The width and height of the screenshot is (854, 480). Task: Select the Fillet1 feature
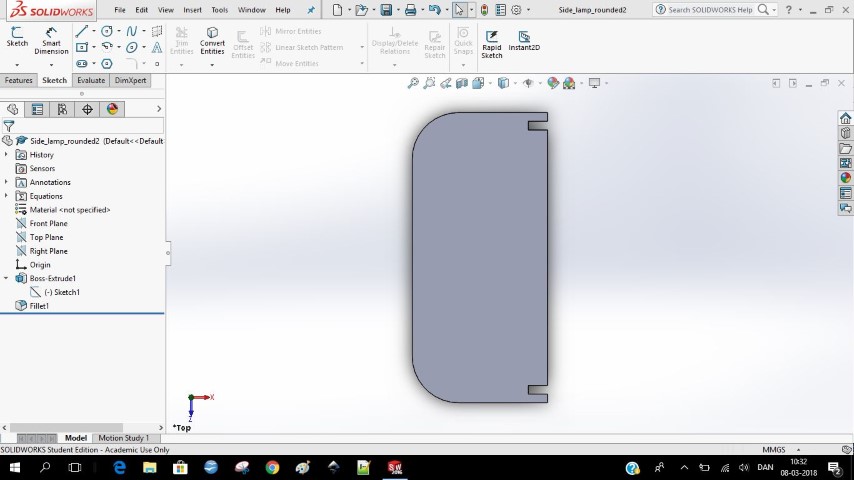click(39, 306)
